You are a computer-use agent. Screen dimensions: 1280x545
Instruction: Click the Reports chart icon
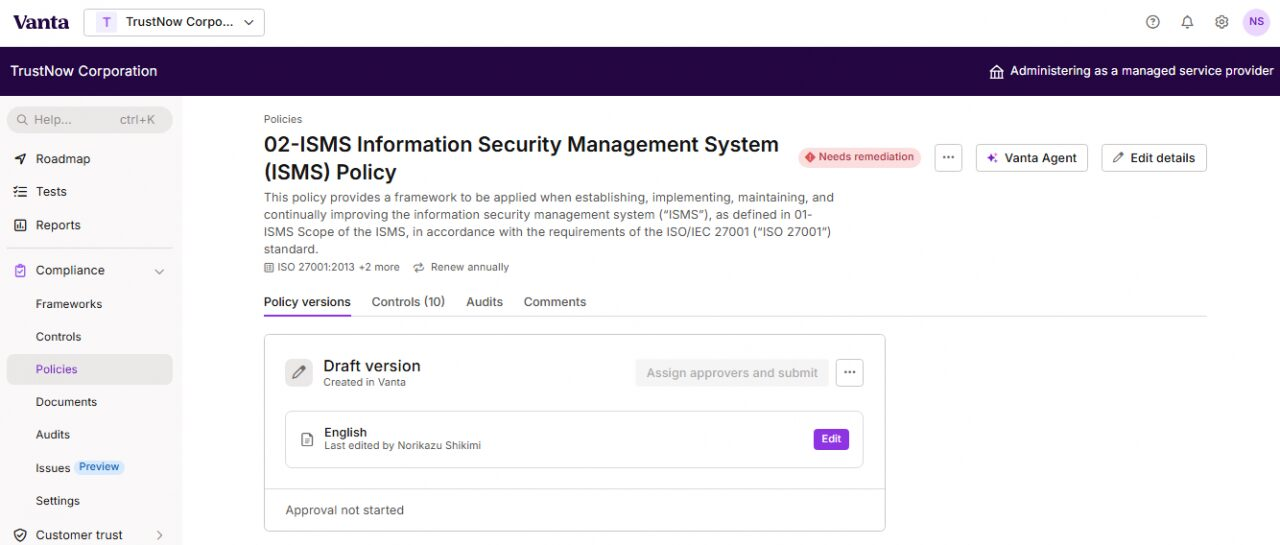point(20,226)
